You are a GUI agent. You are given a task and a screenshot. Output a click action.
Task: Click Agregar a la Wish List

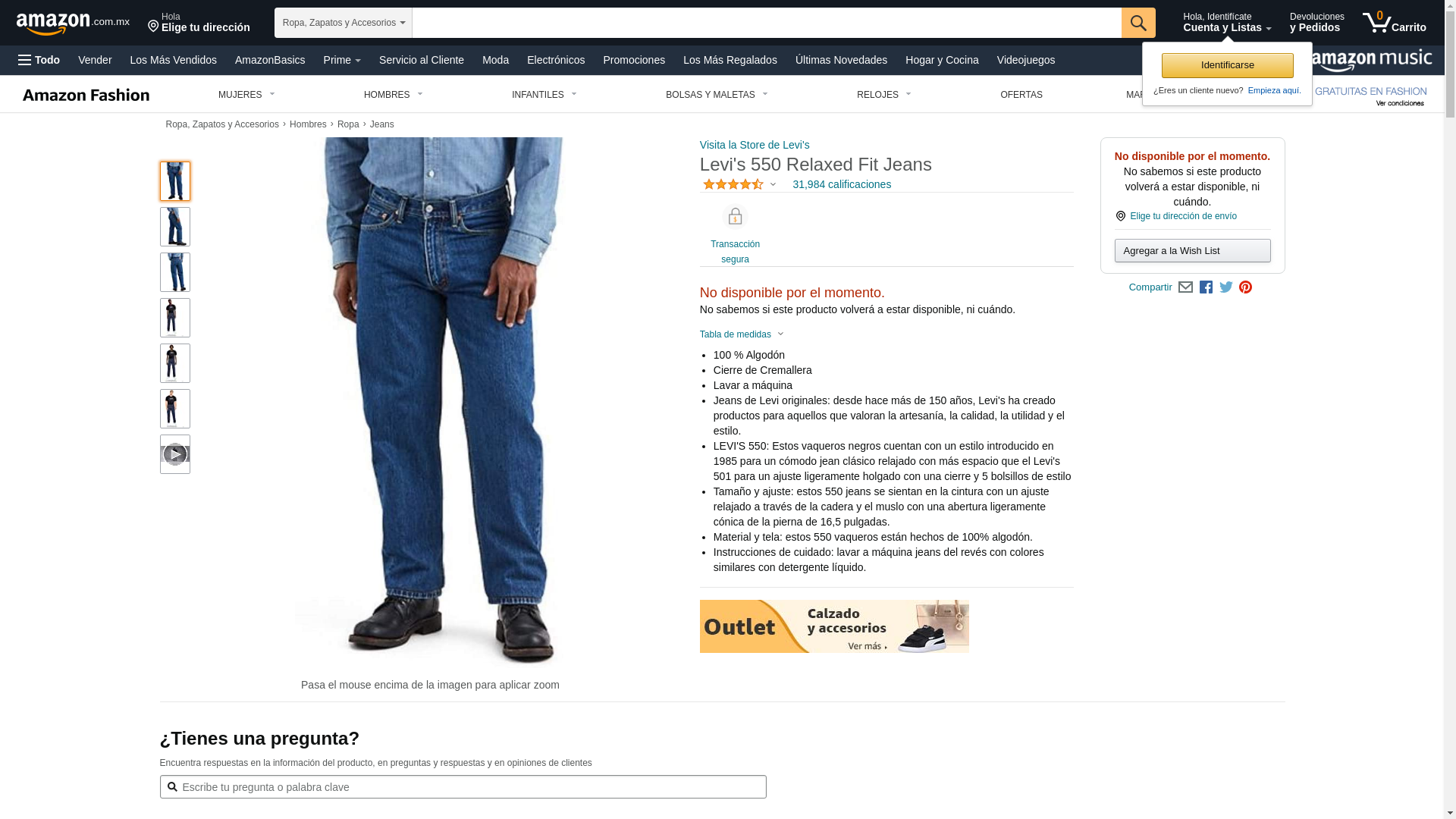tap(1192, 251)
